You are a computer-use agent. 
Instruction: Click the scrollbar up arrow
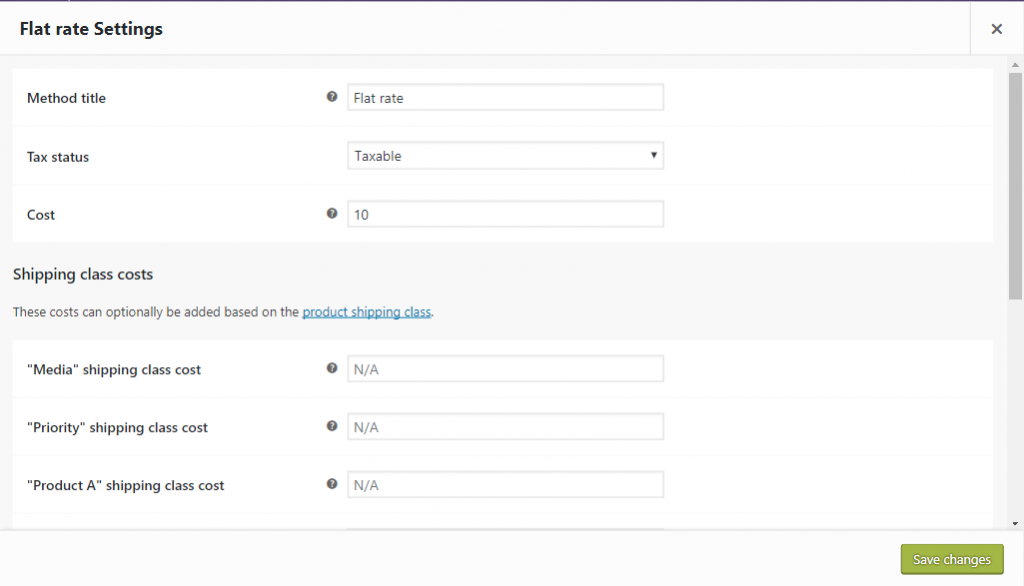pos(1014,65)
